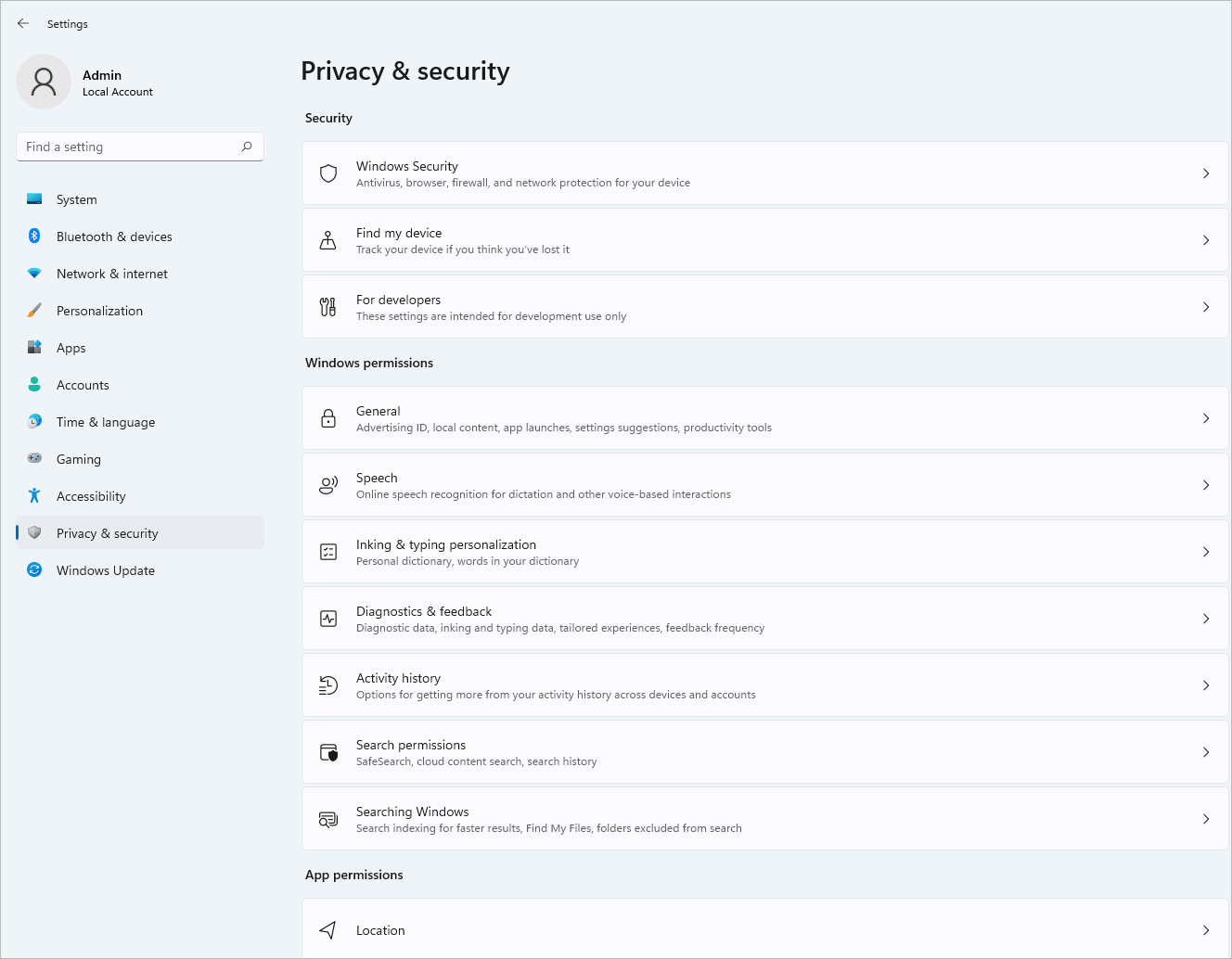Click the Gaming controller icon
Image resolution: width=1232 pixels, height=959 pixels.
point(34,458)
